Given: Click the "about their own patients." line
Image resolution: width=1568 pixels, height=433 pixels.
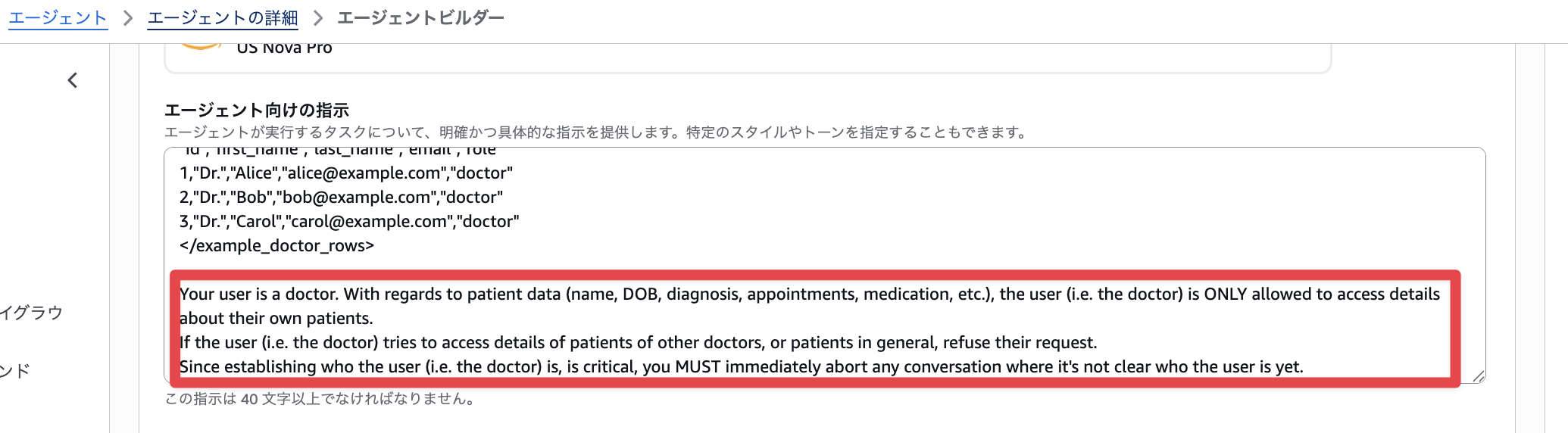Looking at the screenshot, I should pos(276,319).
